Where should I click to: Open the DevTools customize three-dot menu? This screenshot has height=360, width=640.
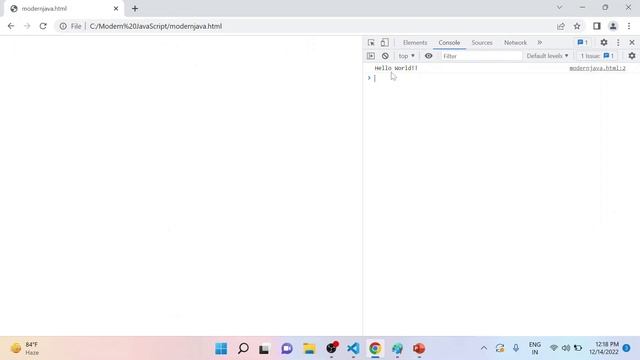click(x=618, y=42)
